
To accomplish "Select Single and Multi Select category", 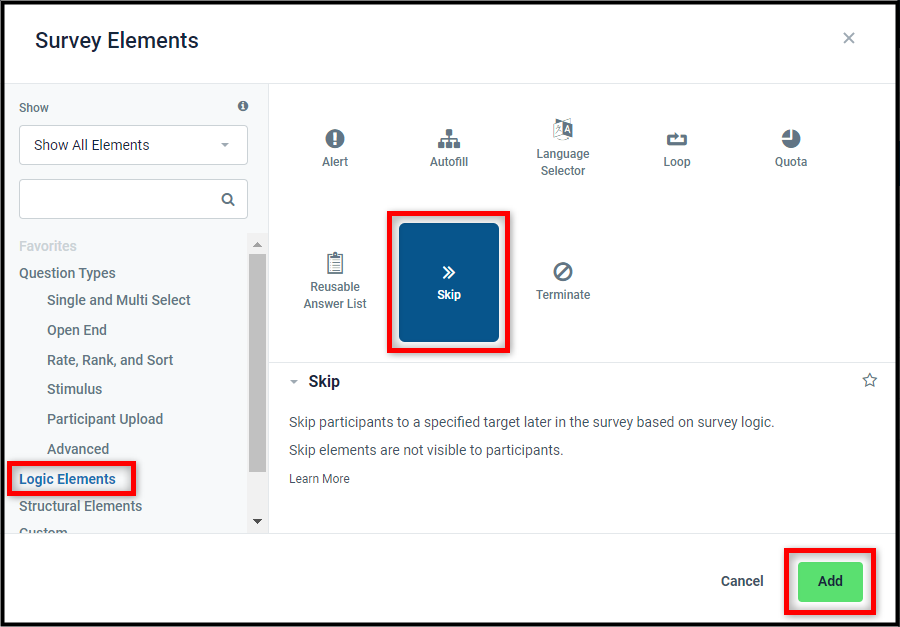I will tap(119, 300).
